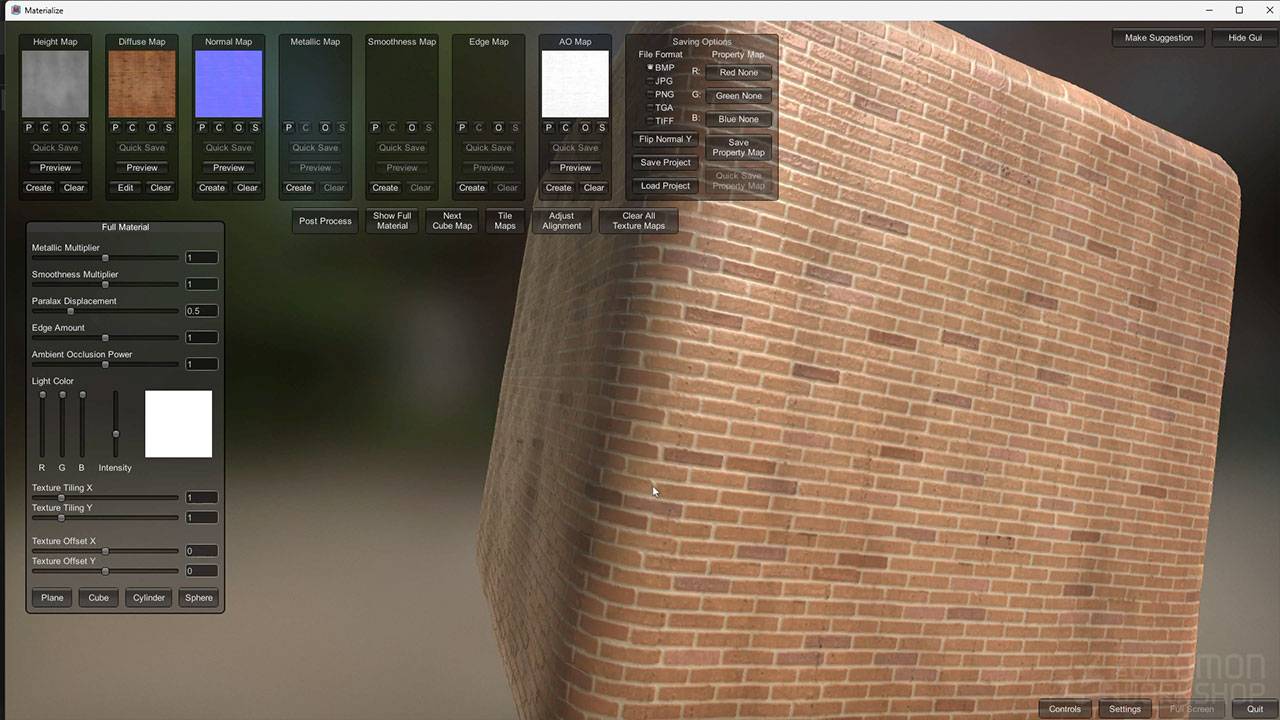Click the Paralax Displacement value field
The height and width of the screenshot is (720, 1280).
pos(201,311)
